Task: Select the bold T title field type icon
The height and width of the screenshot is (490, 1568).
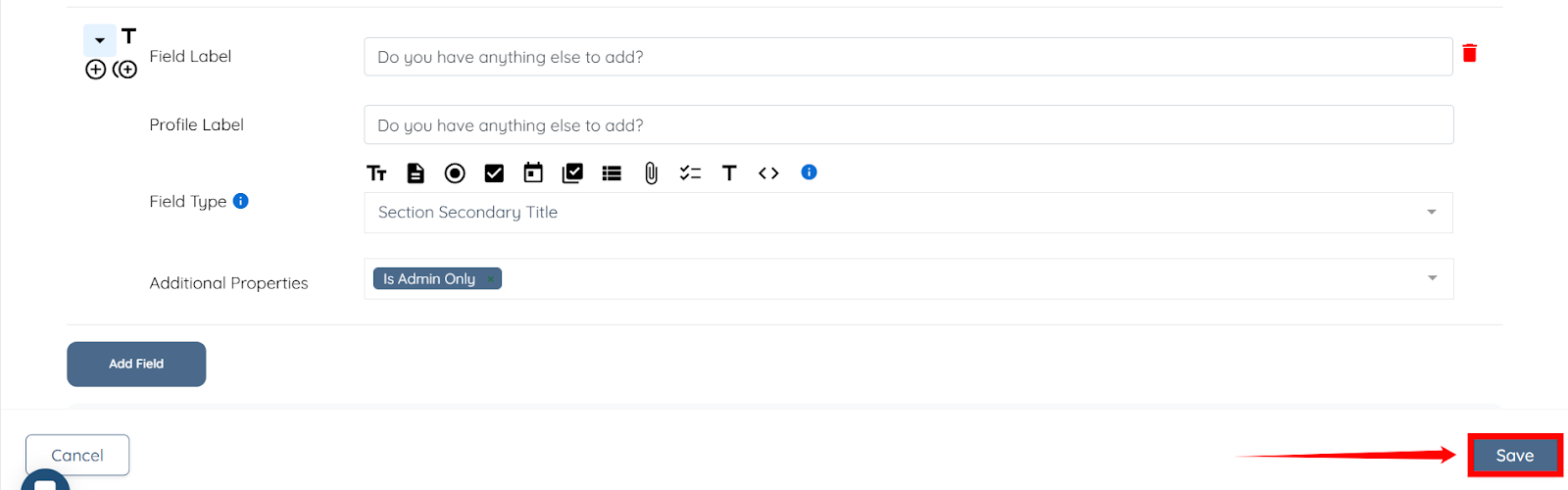Action: (x=729, y=173)
